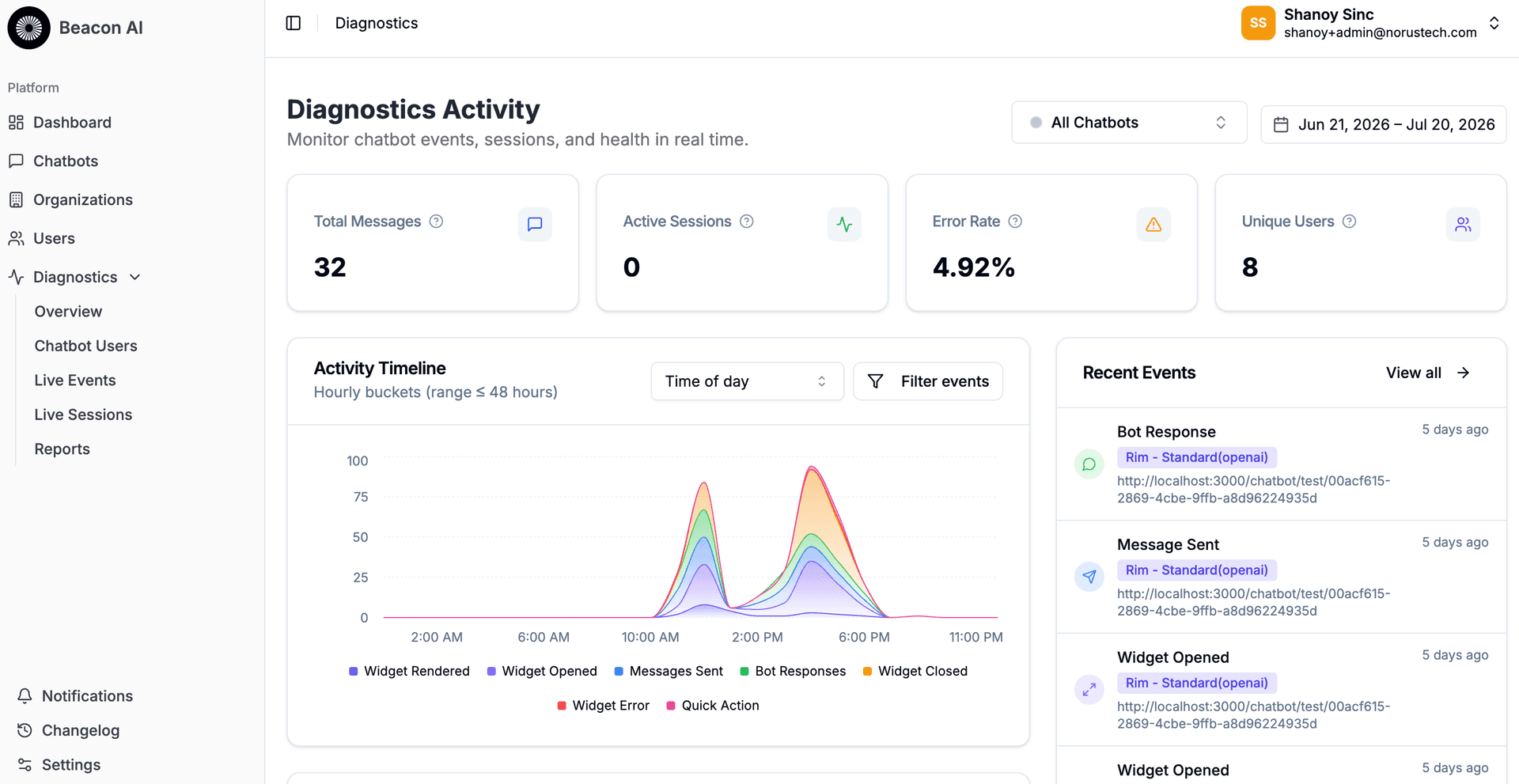Click the Changelog history icon
The width and height of the screenshot is (1519, 784).
click(25, 730)
